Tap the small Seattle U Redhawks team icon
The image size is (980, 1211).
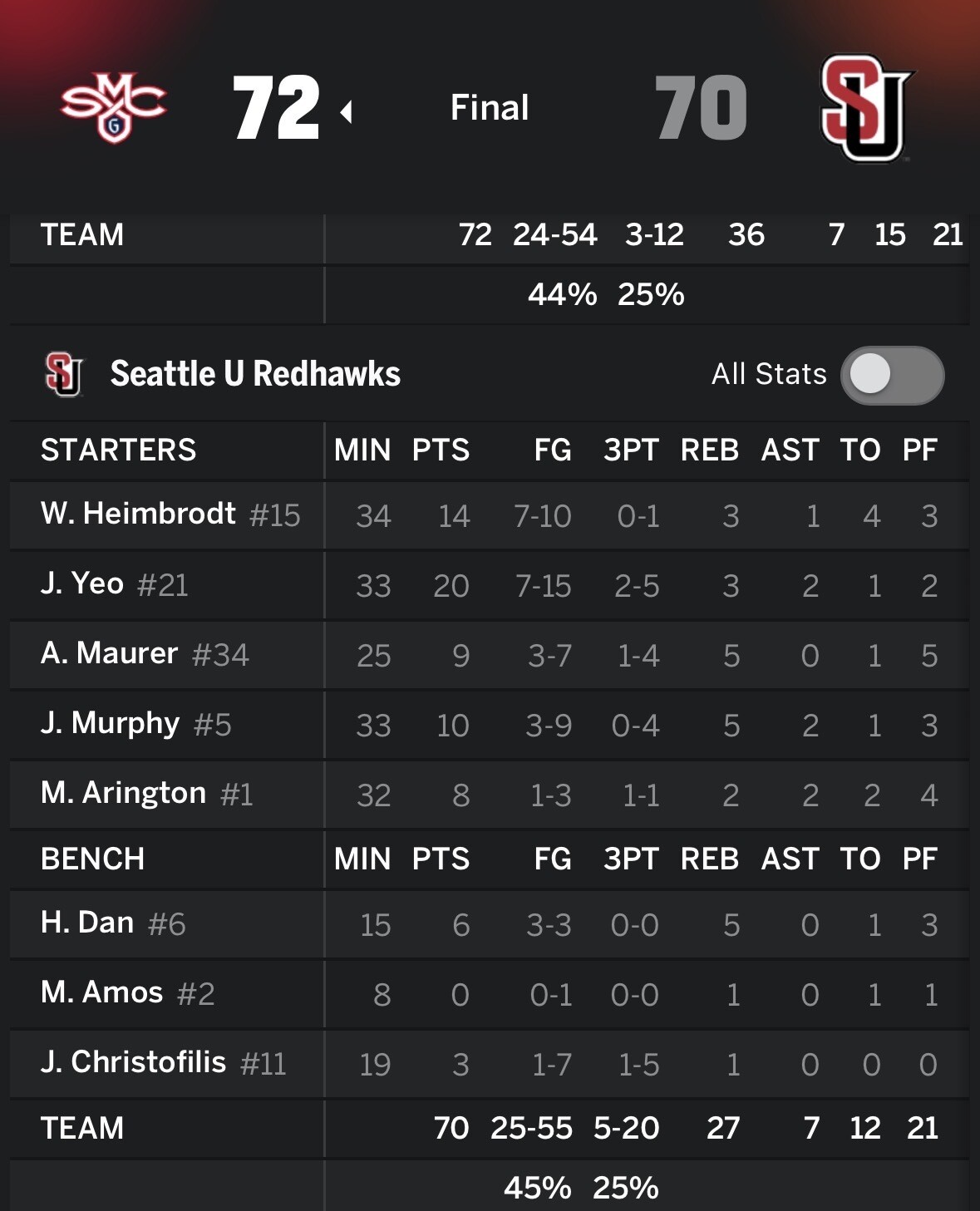click(x=64, y=374)
